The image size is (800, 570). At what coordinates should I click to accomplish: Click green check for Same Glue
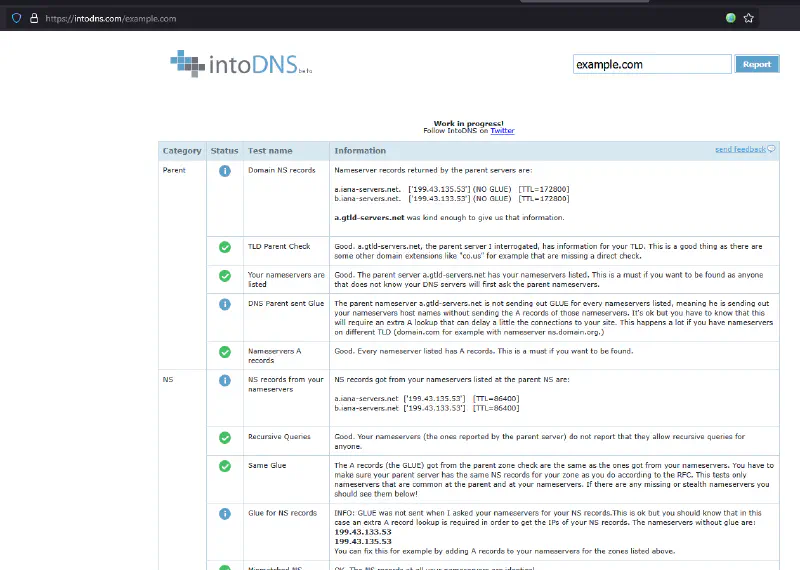coord(224,466)
